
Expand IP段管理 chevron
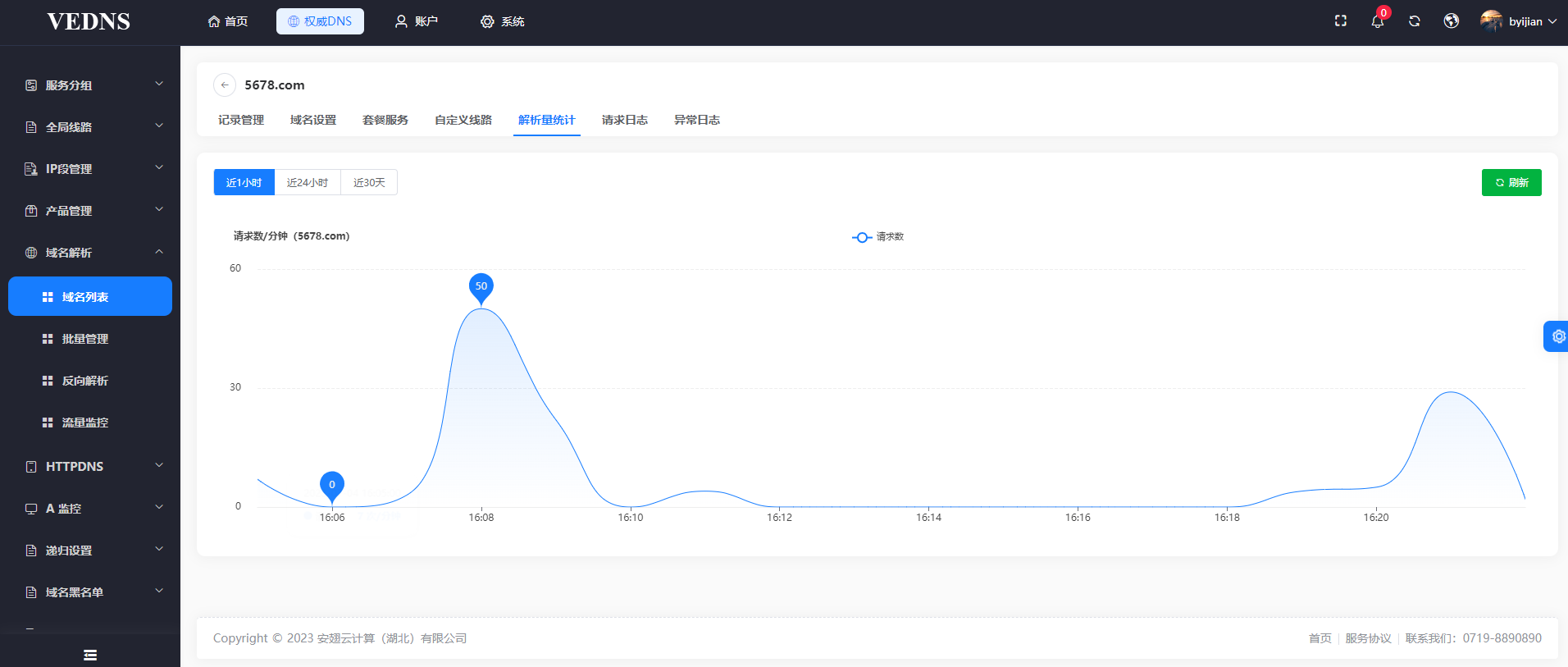point(159,167)
